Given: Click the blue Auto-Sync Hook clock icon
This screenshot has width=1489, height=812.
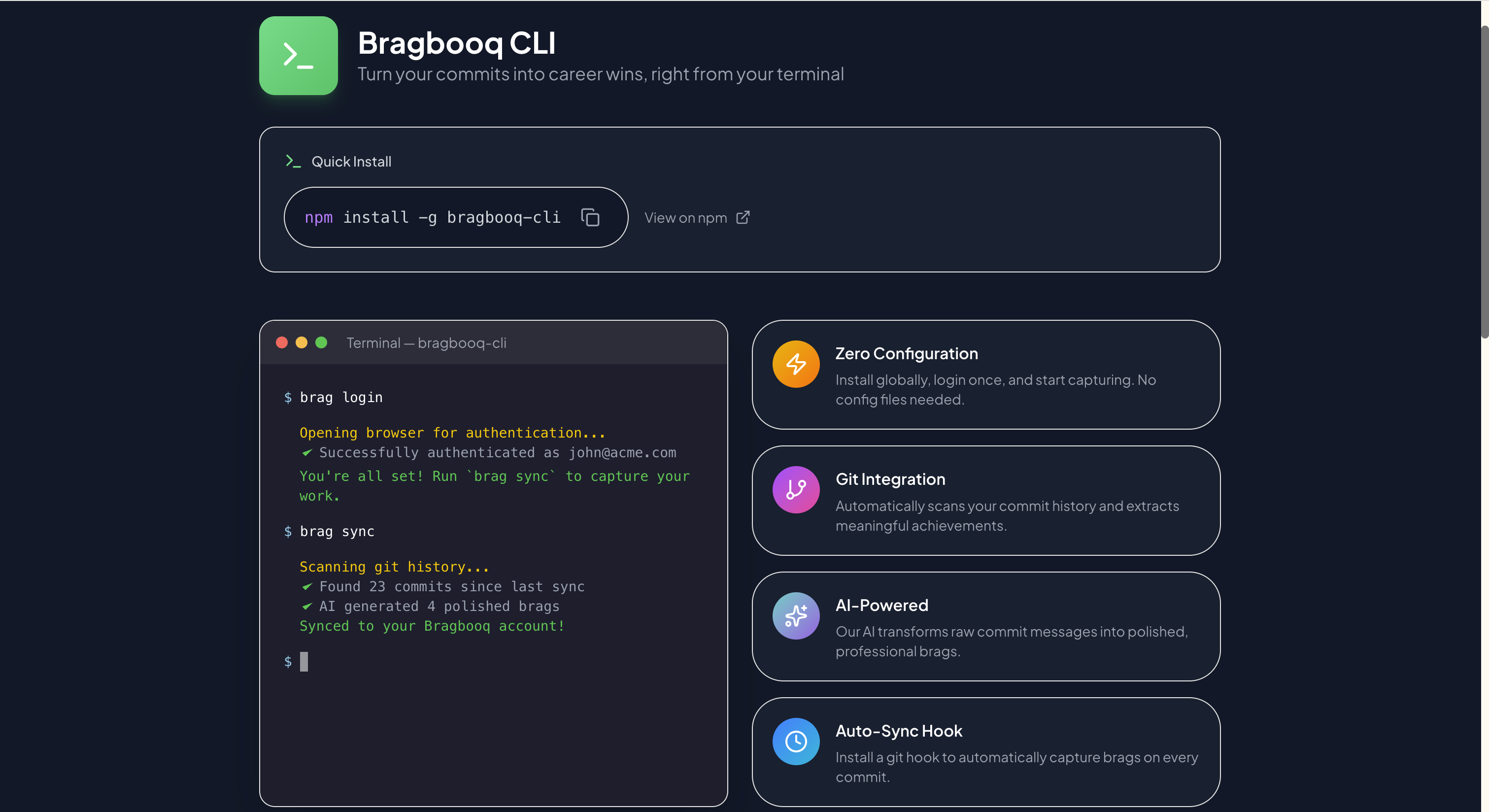Looking at the screenshot, I should [795, 742].
